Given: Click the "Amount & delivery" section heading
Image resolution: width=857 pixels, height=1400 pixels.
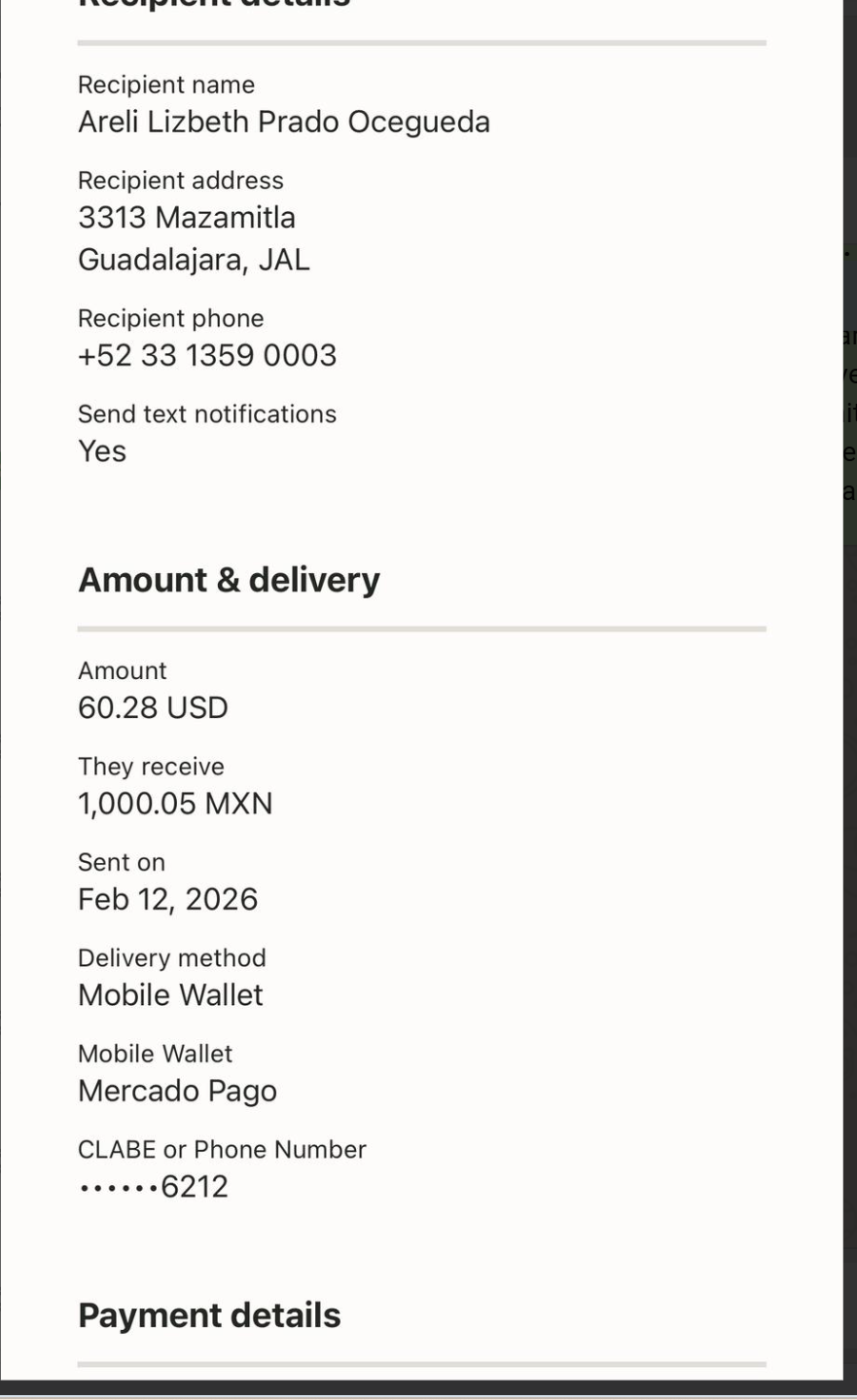Looking at the screenshot, I should 229,580.
